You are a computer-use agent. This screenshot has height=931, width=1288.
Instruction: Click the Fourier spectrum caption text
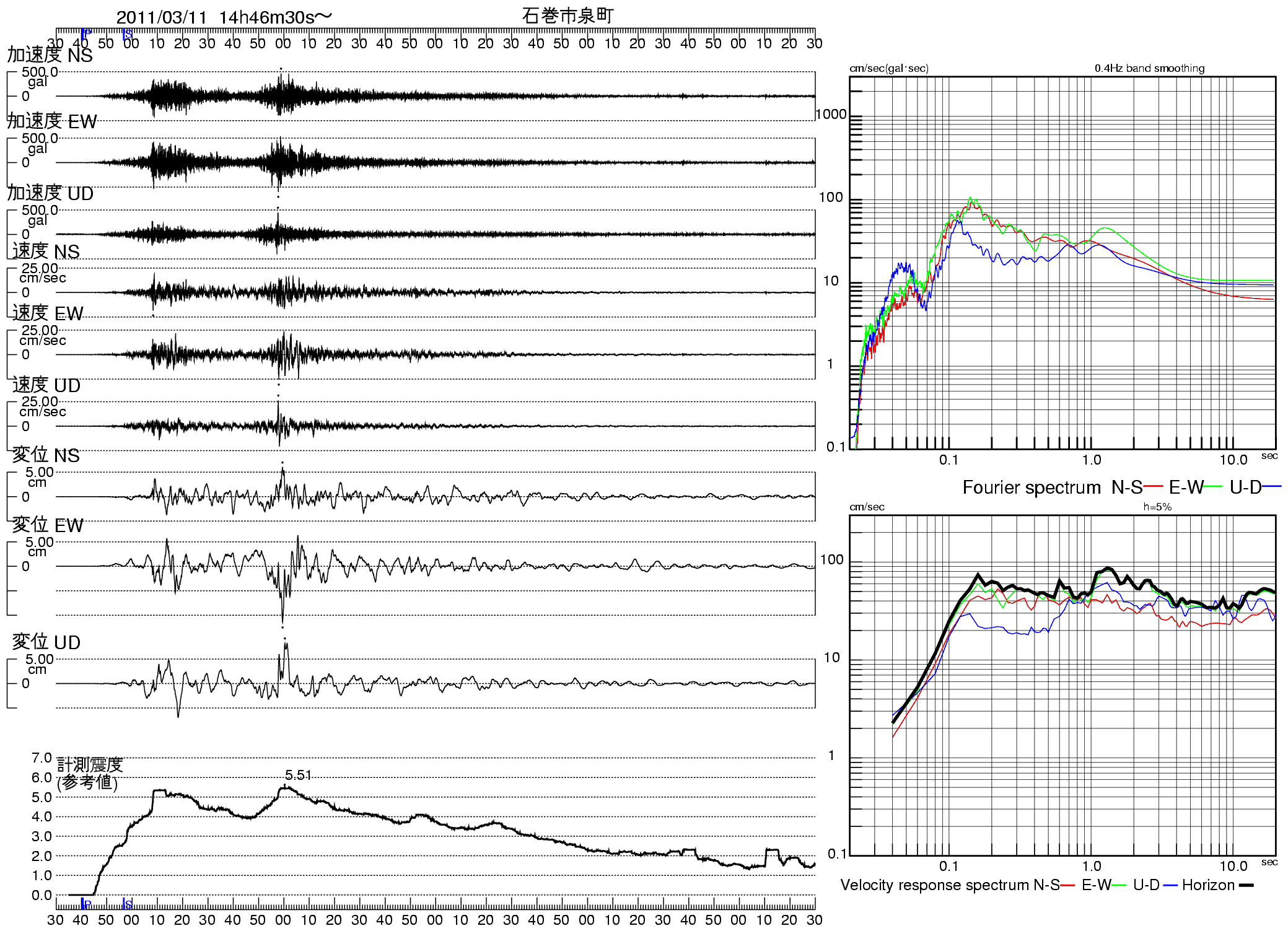(1031, 487)
